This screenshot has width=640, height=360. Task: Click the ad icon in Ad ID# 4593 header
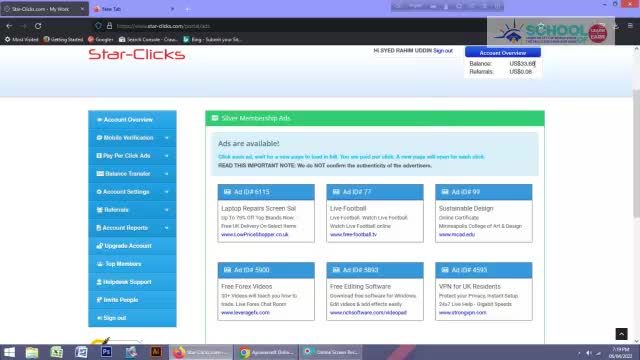click(x=445, y=270)
